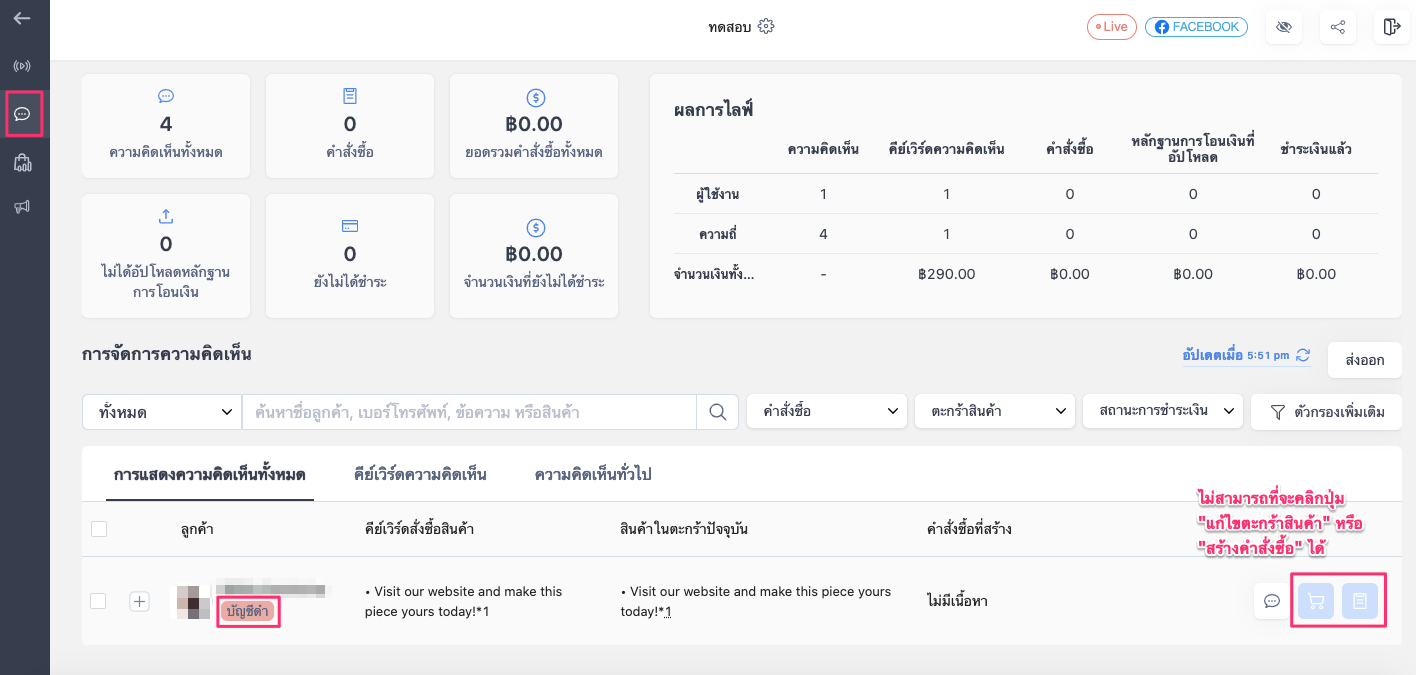Image resolution: width=1416 pixels, height=675 pixels.
Task: Expand the customer row plus button
Action: point(139,601)
